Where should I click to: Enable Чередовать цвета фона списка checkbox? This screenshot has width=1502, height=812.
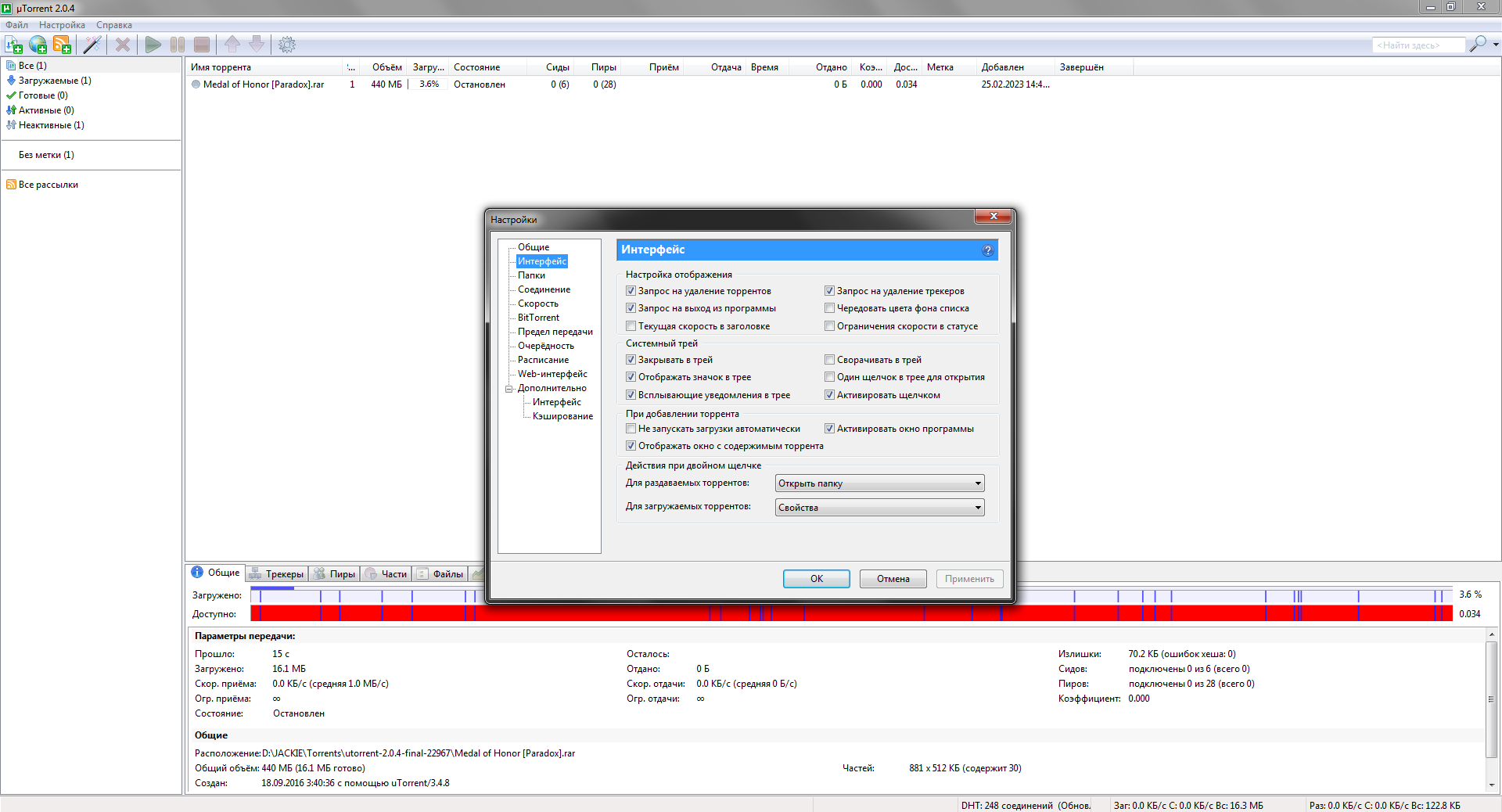click(x=829, y=308)
